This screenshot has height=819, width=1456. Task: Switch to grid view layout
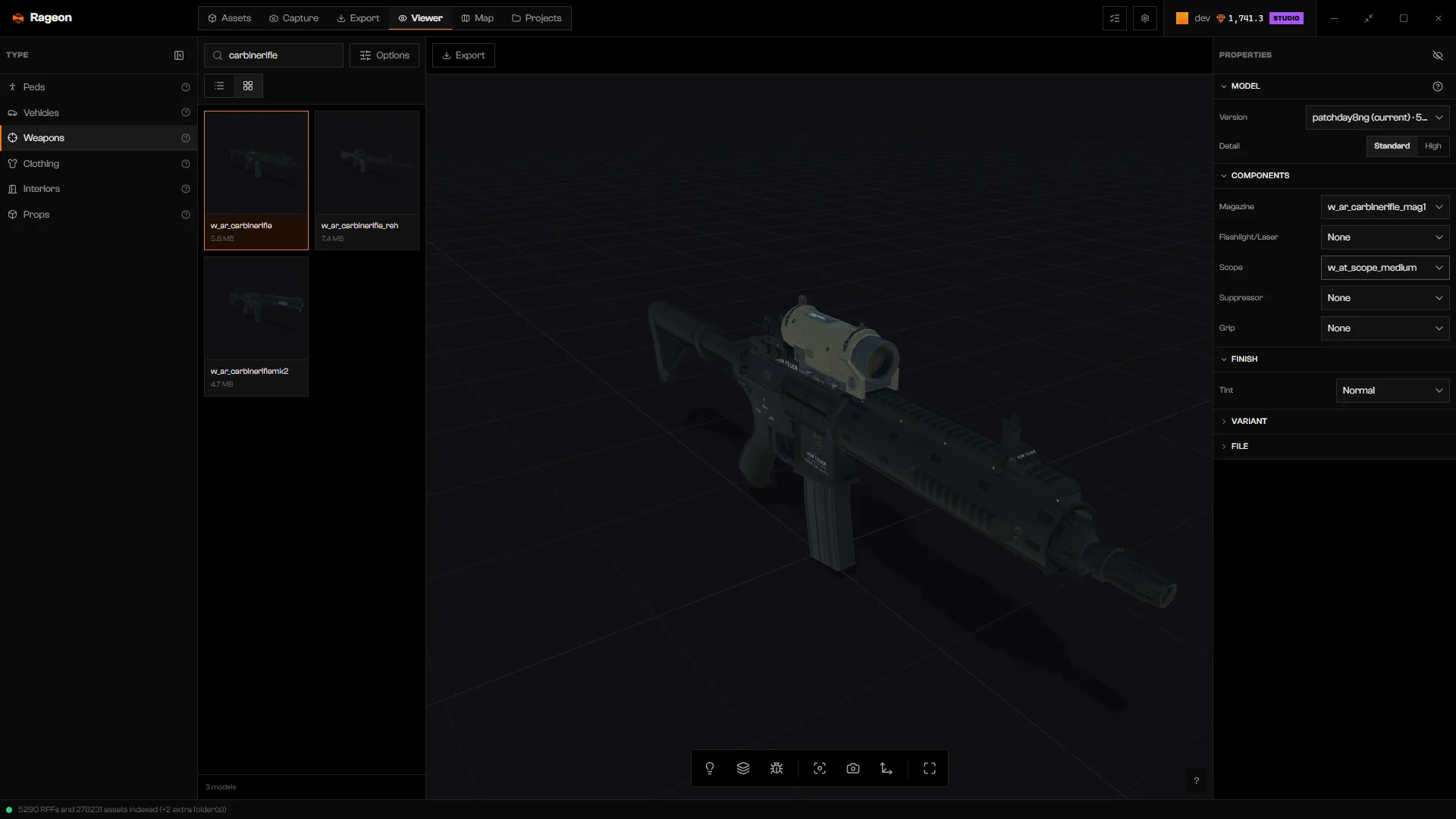248,86
